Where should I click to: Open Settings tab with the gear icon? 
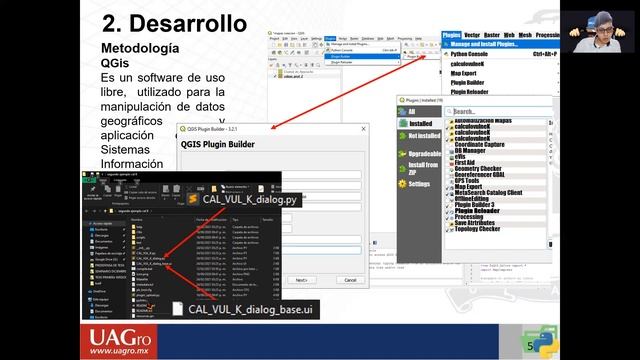point(419,184)
